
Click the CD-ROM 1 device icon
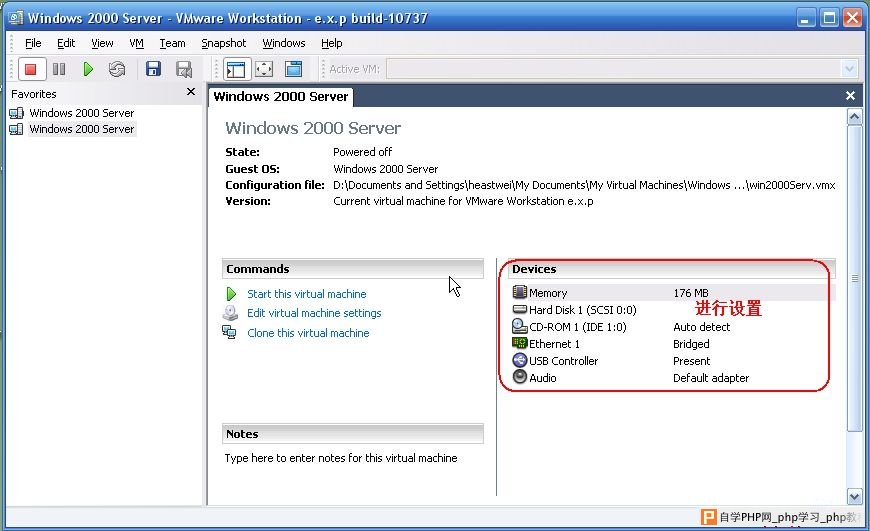point(519,326)
